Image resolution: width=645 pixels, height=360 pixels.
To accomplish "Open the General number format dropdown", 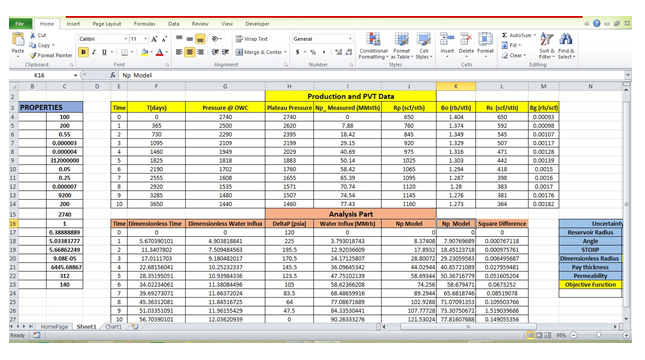I will click(x=350, y=39).
